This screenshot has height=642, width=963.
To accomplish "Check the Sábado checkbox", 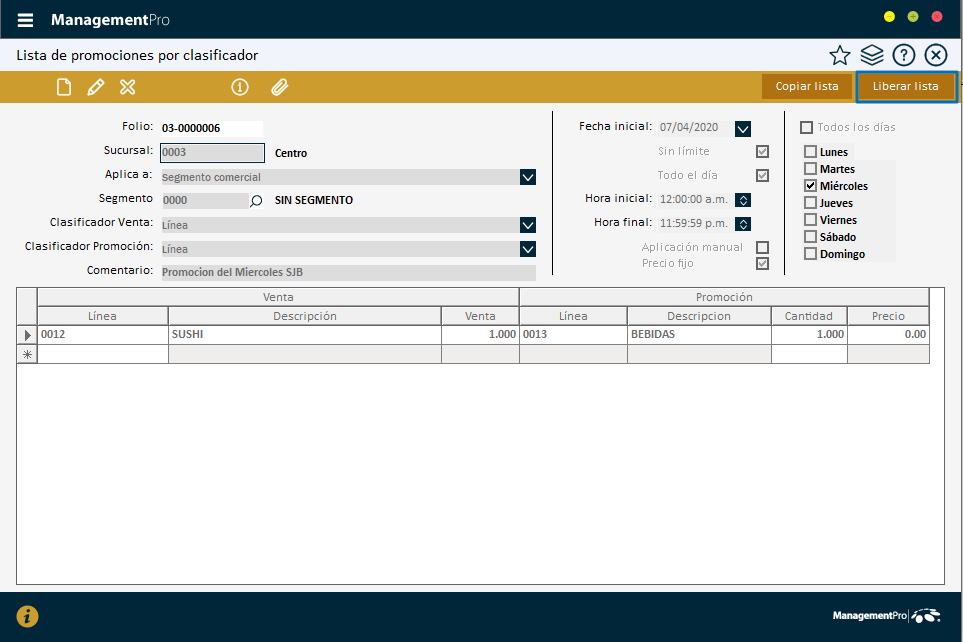I will coord(811,237).
